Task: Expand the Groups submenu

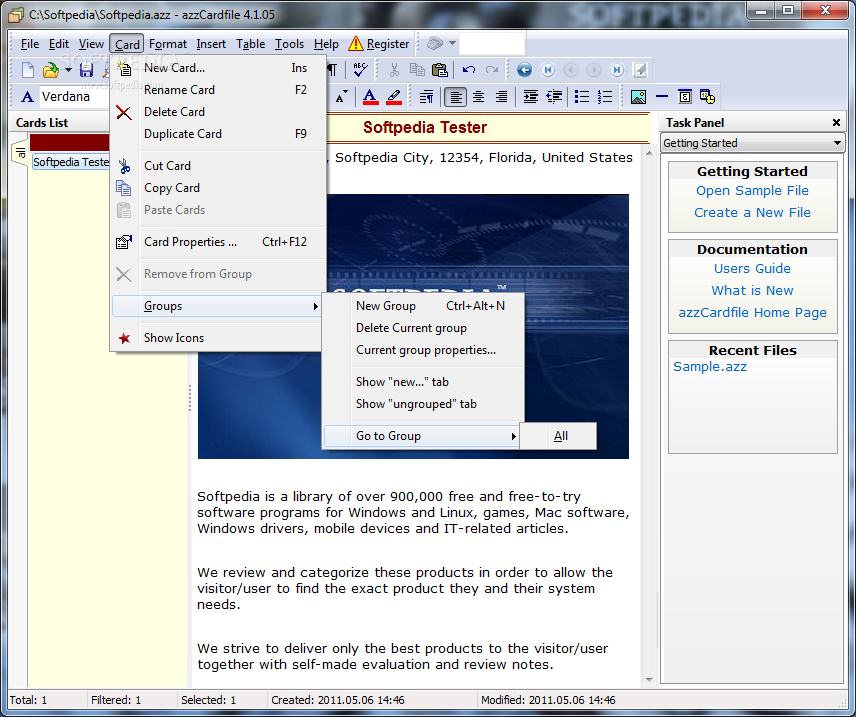Action: point(217,306)
